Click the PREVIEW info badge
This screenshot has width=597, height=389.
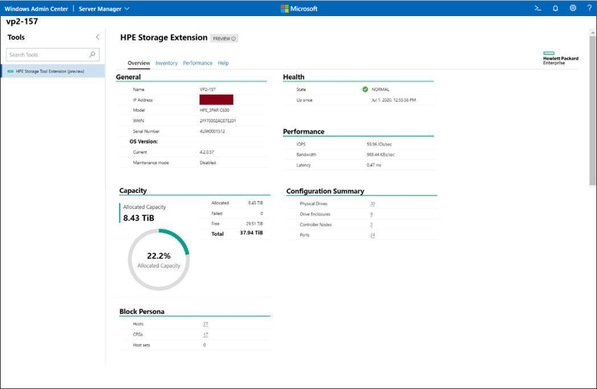[x=224, y=38]
